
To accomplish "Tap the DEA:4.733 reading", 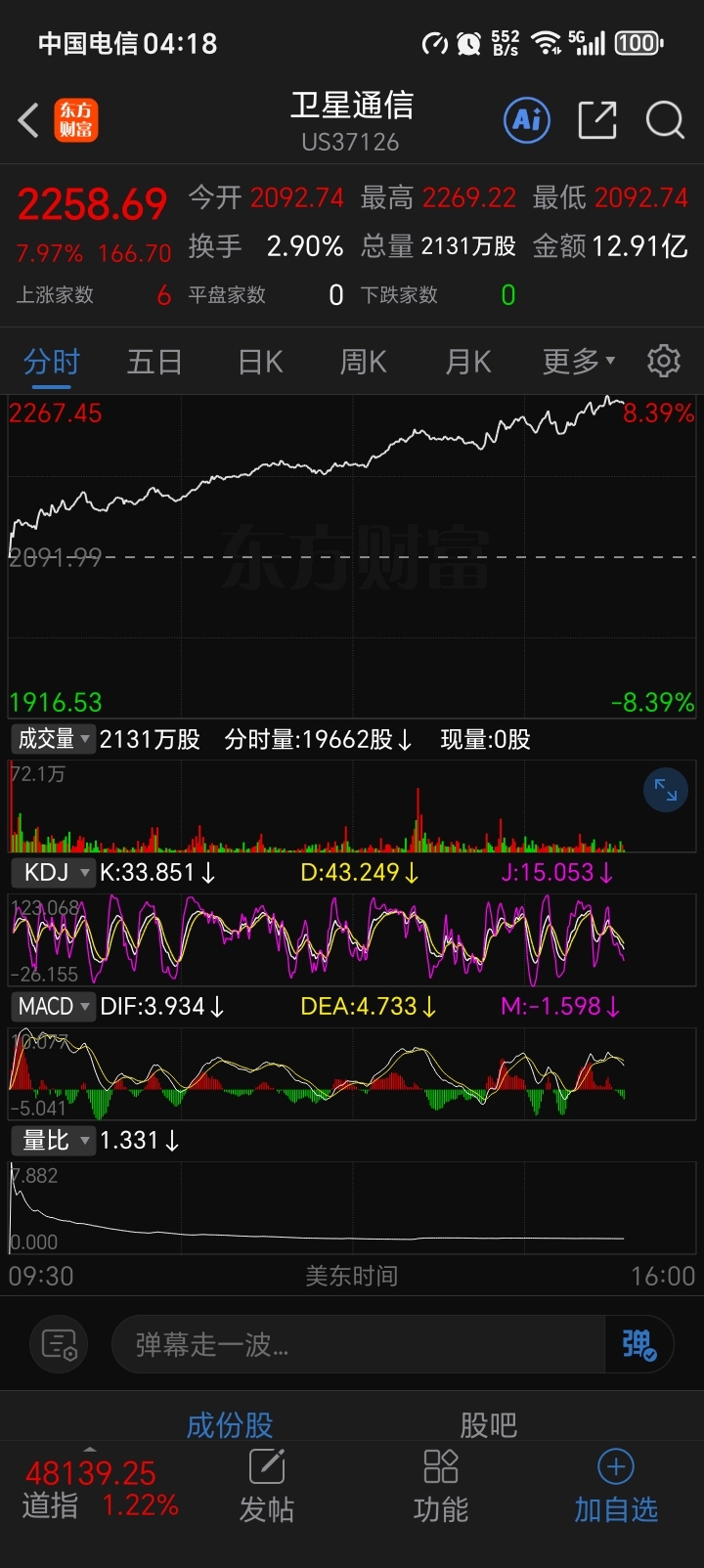I will coord(369,1007).
